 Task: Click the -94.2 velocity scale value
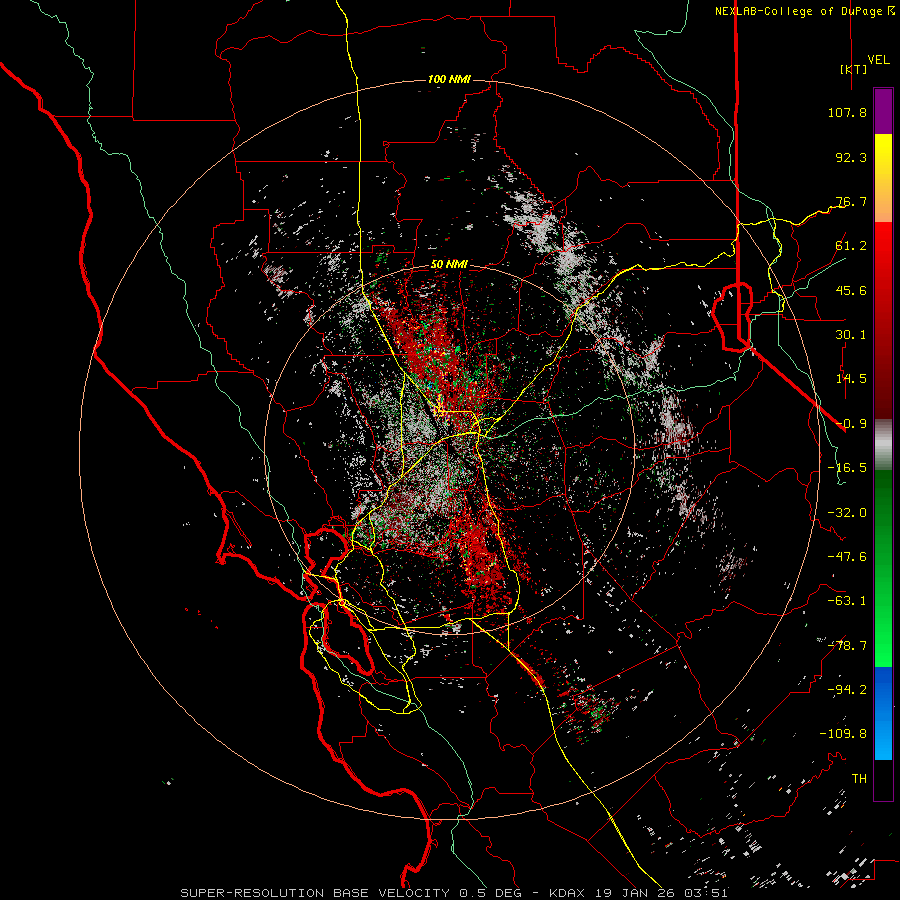(847, 690)
